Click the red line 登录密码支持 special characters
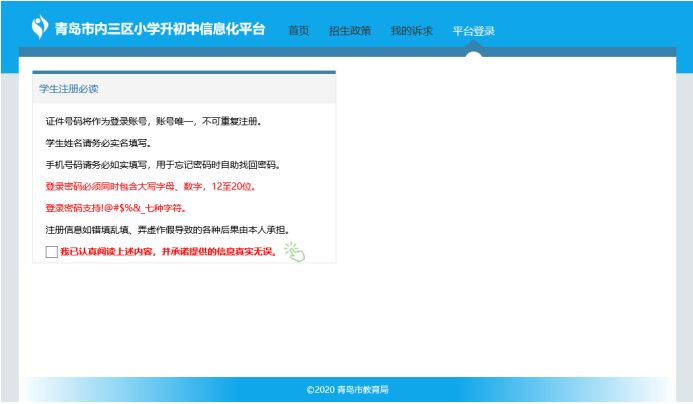 (115, 208)
